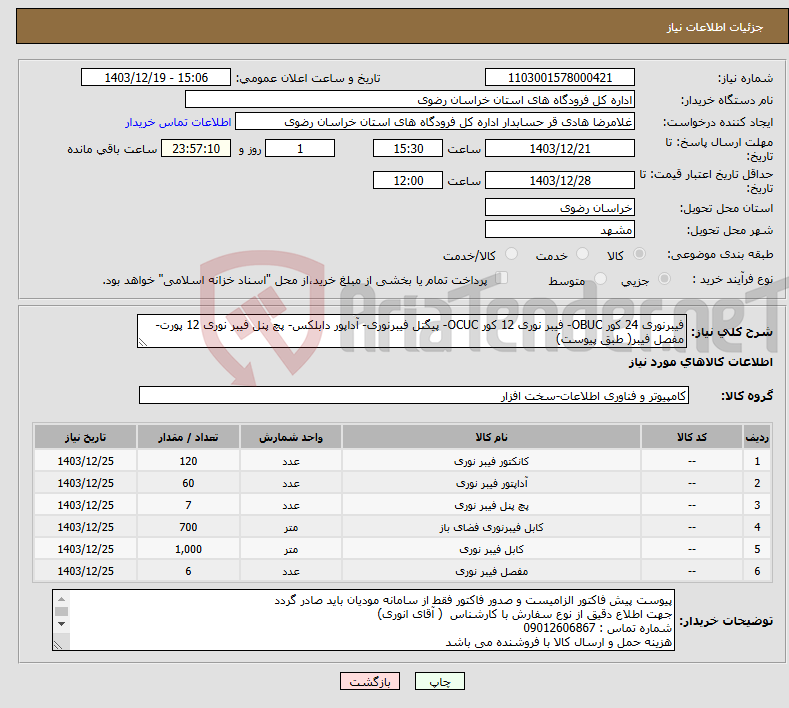This screenshot has height=708, width=789.
Task: Click quantity cell 60
Action: pos(188,483)
